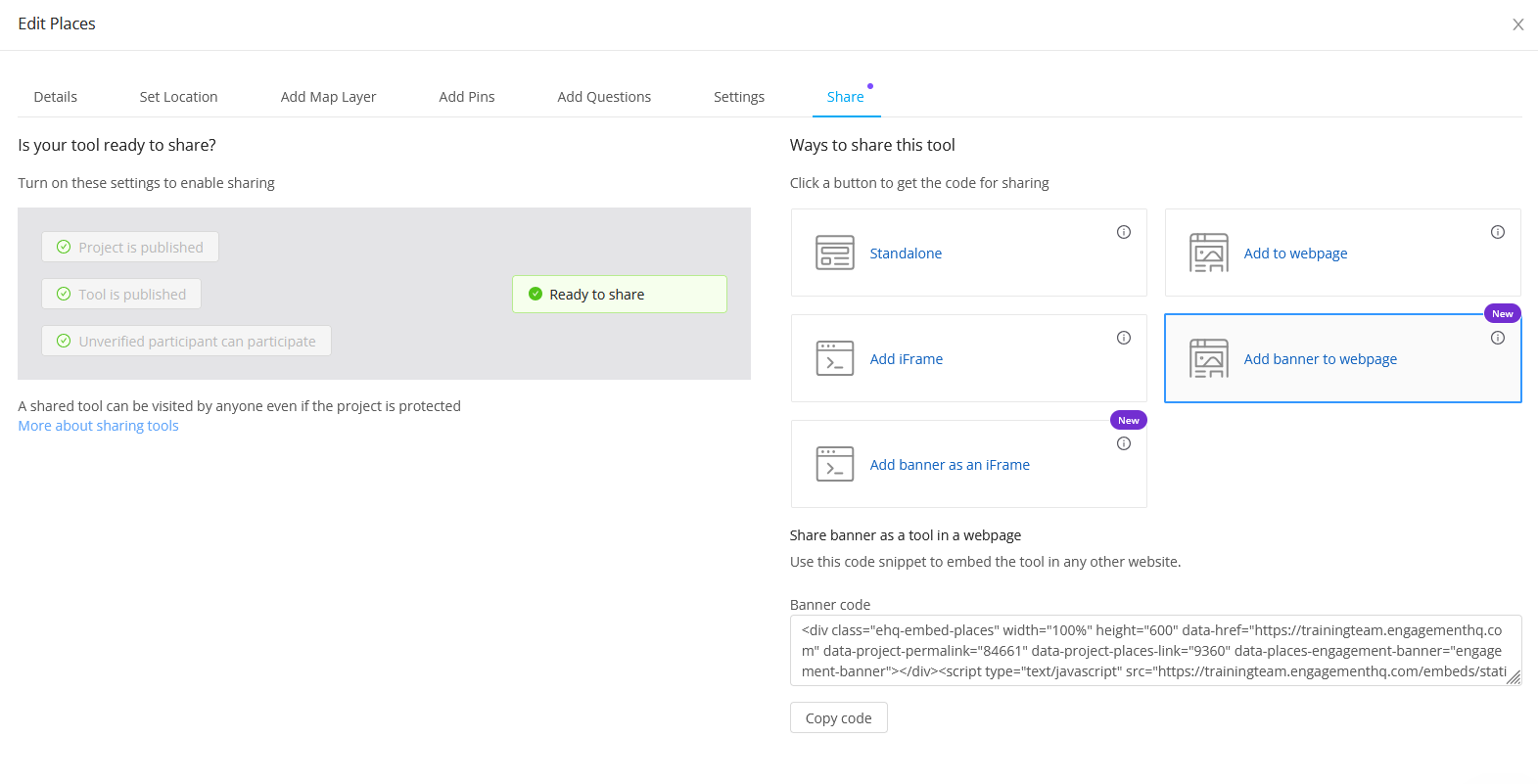Open info icon on Add banner as an iFrame card
This screenshot has height=784, width=1538.
(1124, 443)
